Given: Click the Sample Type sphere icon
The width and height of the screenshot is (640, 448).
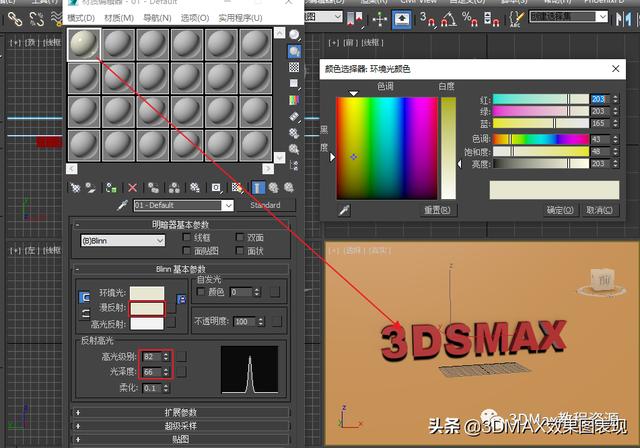Looking at the screenshot, I should [295, 35].
